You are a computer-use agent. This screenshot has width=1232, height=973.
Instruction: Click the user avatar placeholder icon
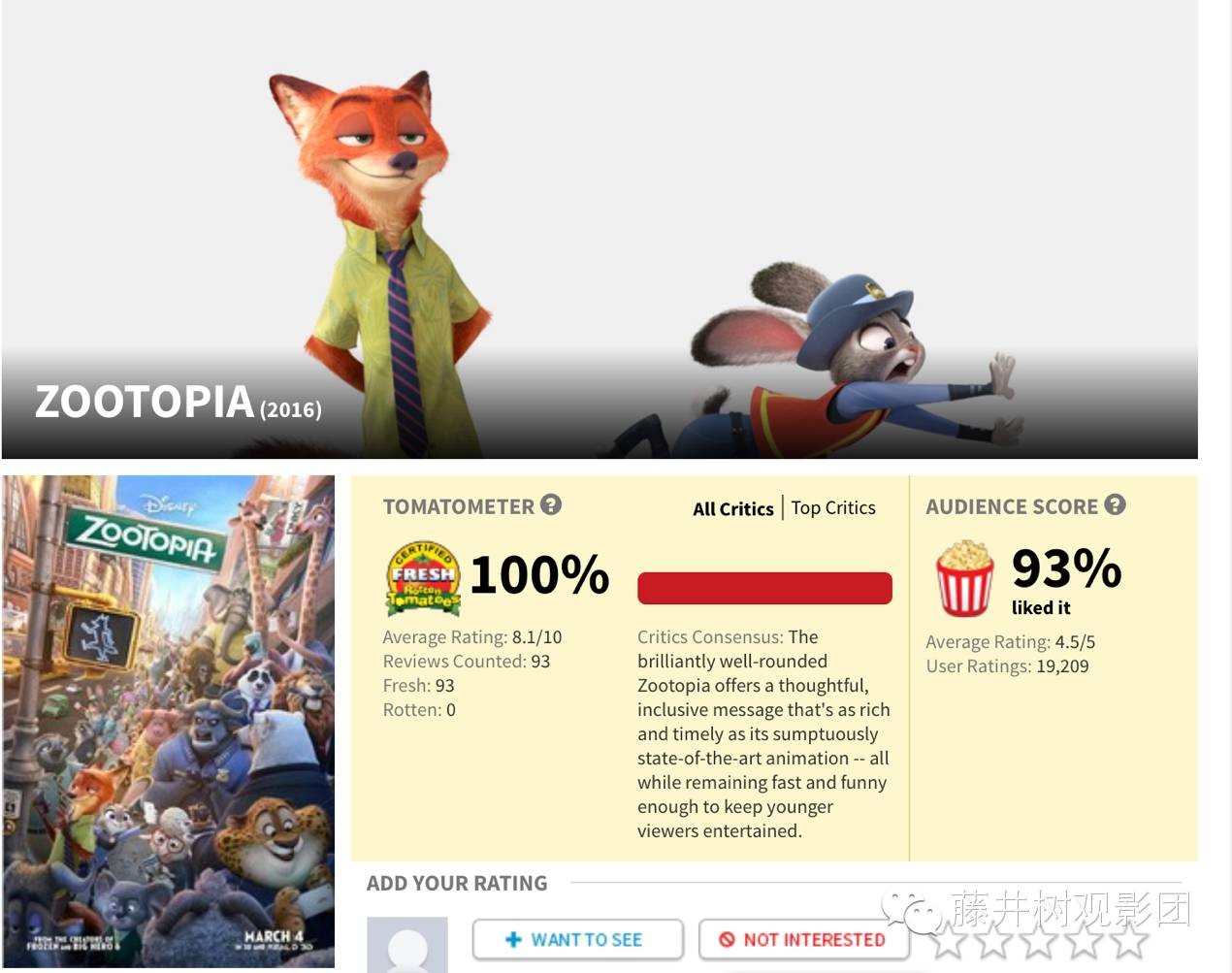(407, 945)
